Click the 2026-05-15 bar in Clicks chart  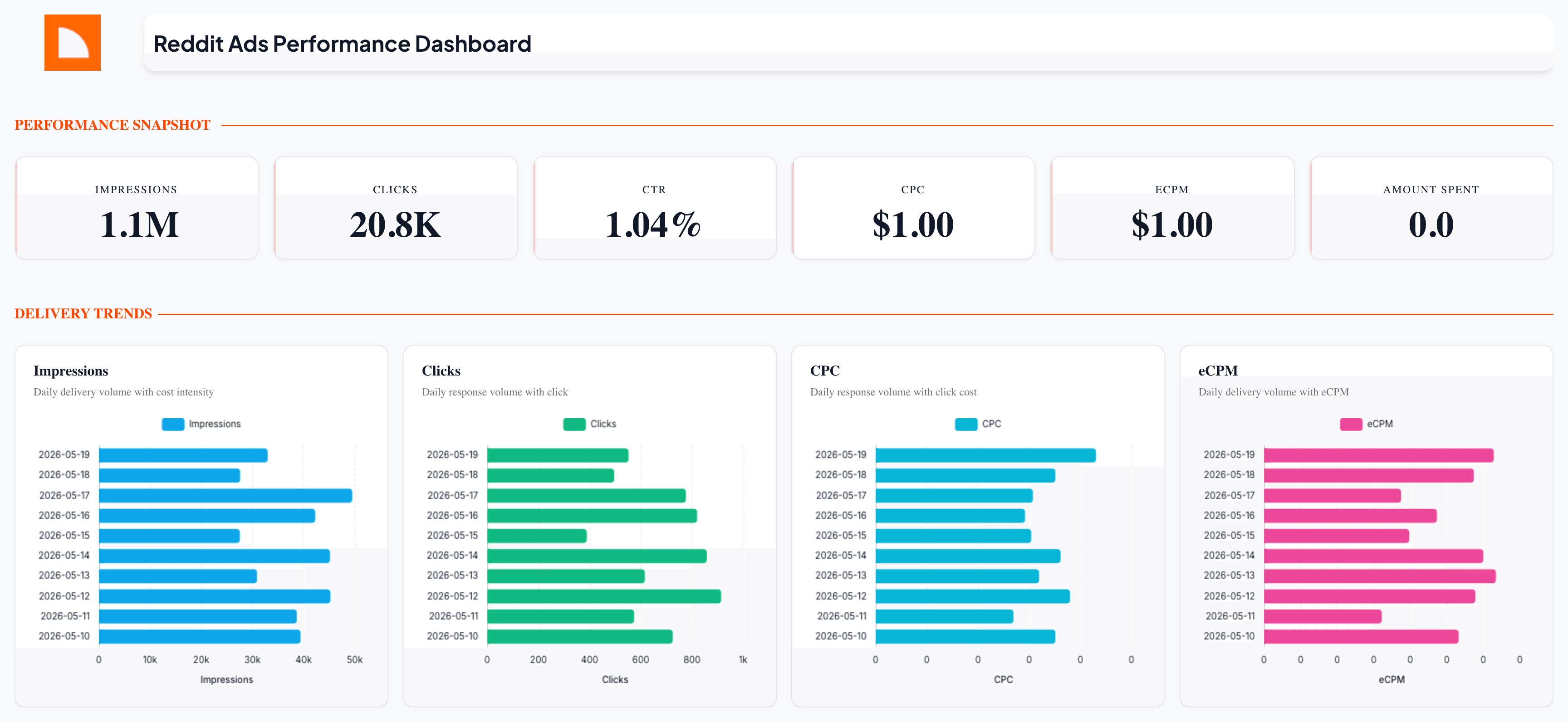point(537,536)
